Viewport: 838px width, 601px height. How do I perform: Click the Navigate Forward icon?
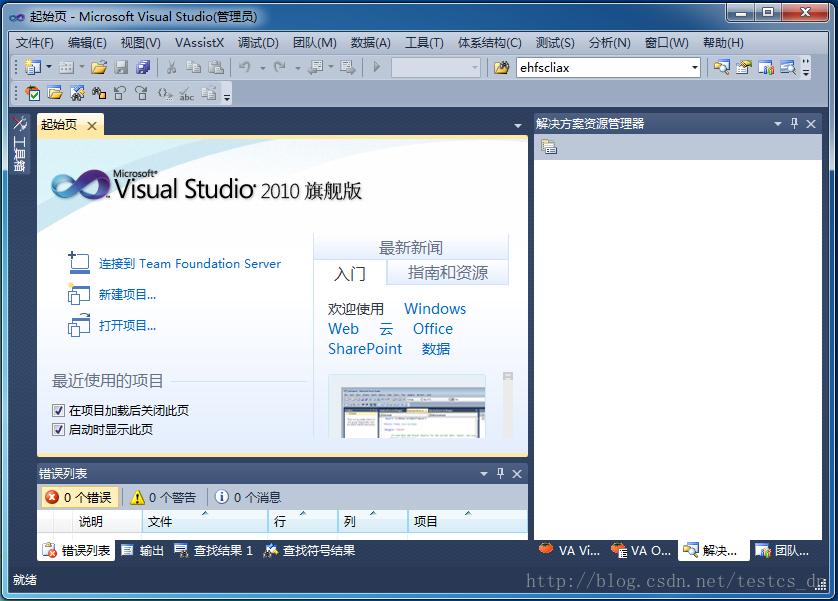click(347, 68)
